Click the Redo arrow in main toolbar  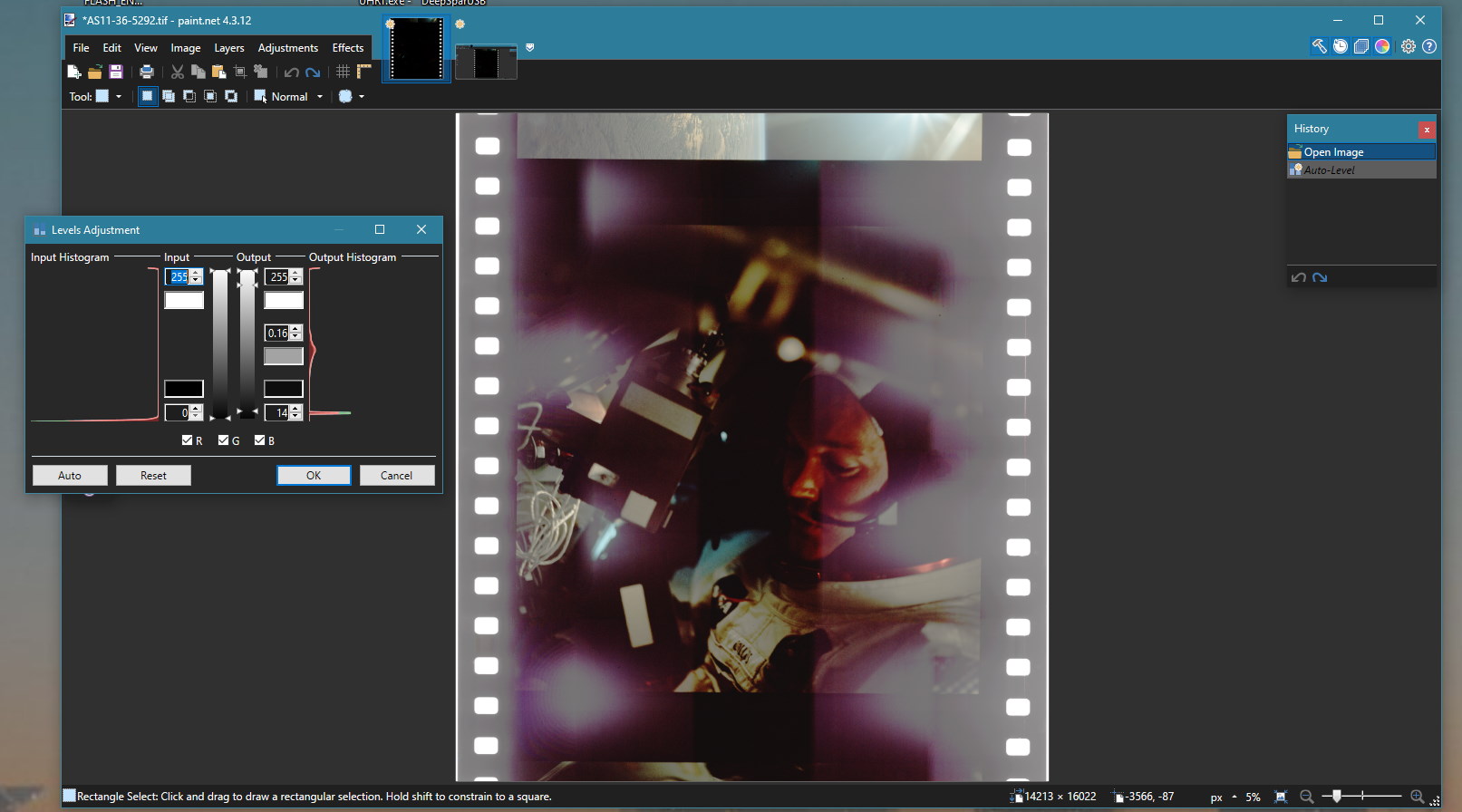click(313, 72)
